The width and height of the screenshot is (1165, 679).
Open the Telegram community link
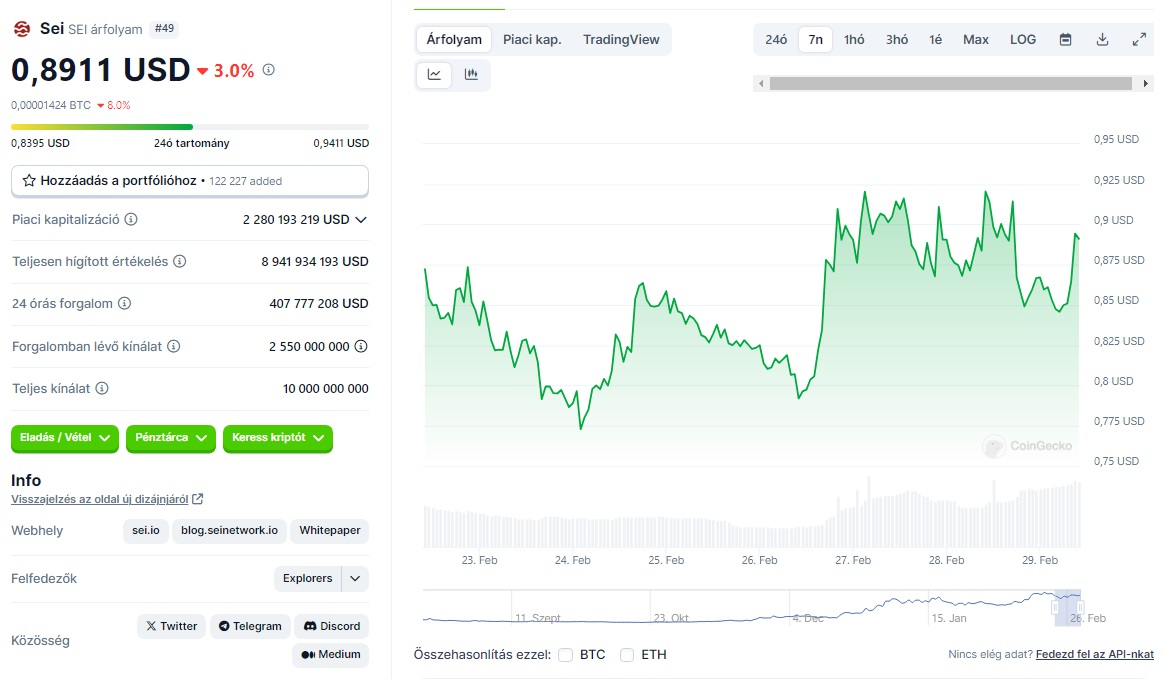250,626
